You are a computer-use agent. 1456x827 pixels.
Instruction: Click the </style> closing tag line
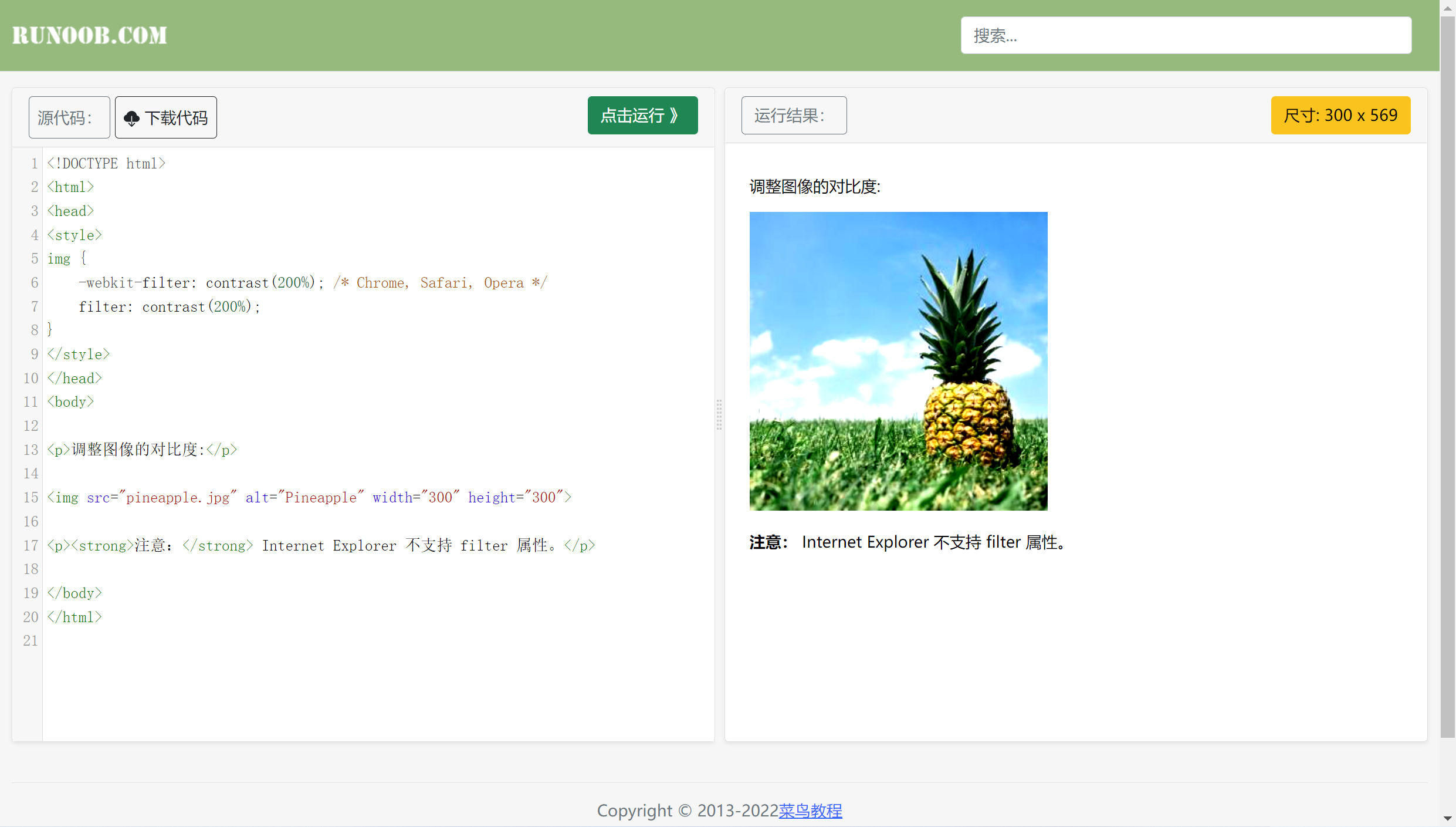tap(79, 354)
